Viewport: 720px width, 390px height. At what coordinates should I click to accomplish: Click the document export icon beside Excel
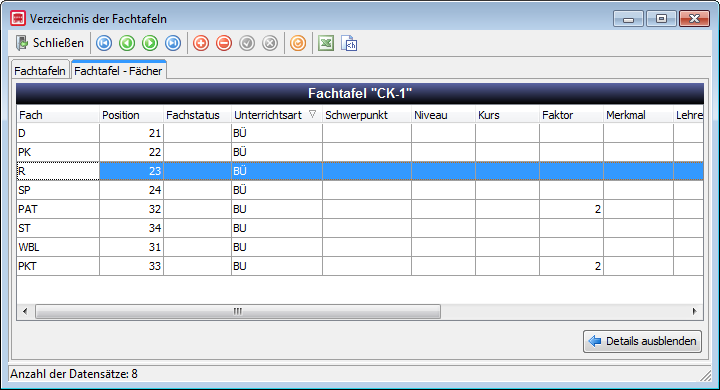(349, 43)
